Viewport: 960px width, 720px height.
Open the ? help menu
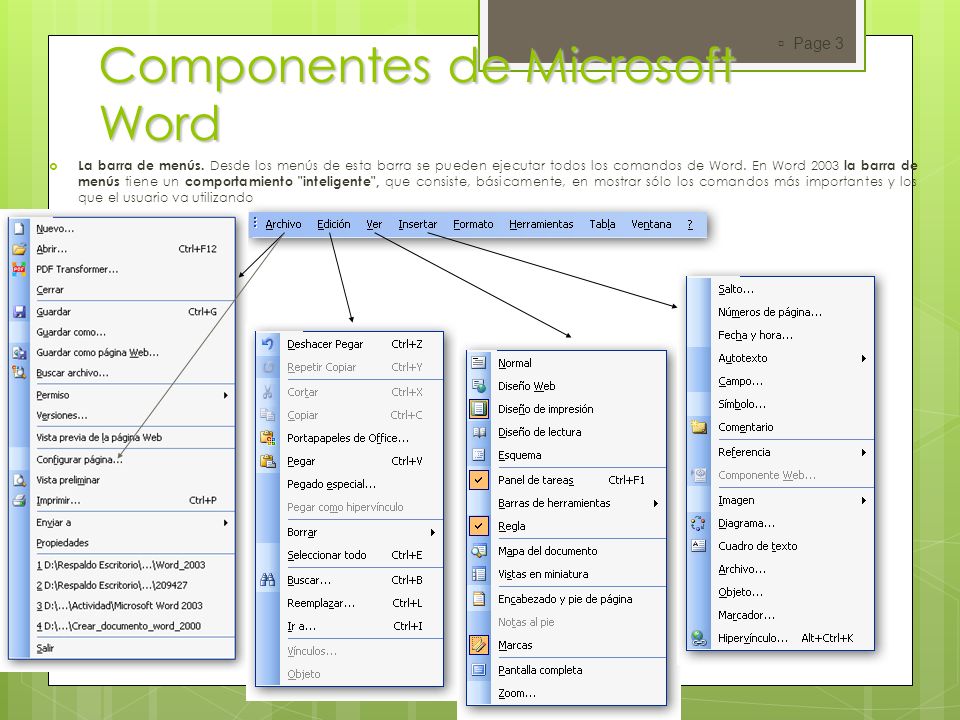point(690,224)
